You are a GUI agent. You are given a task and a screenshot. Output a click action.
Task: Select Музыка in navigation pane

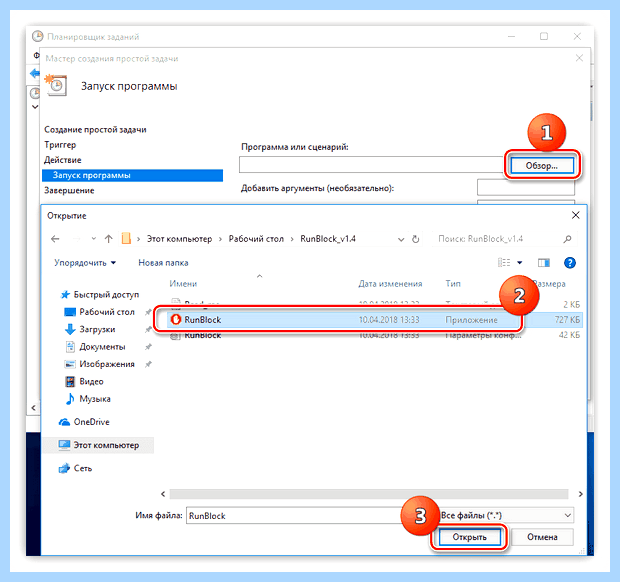[x=95, y=399]
